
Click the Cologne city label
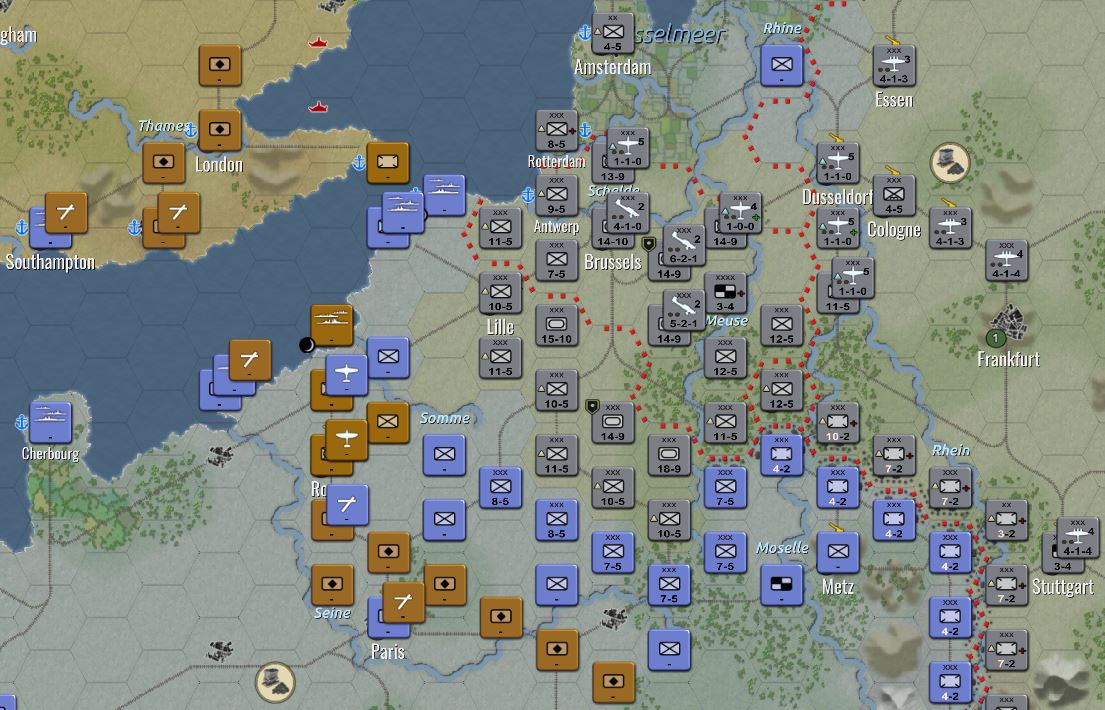[894, 230]
